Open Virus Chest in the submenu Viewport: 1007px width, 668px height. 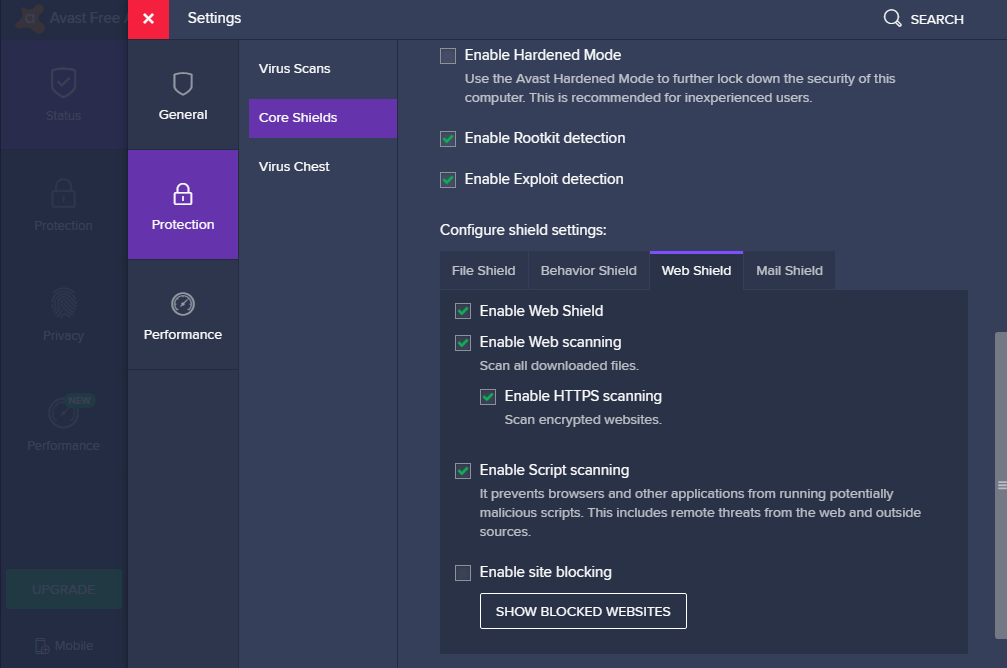(x=294, y=167)
